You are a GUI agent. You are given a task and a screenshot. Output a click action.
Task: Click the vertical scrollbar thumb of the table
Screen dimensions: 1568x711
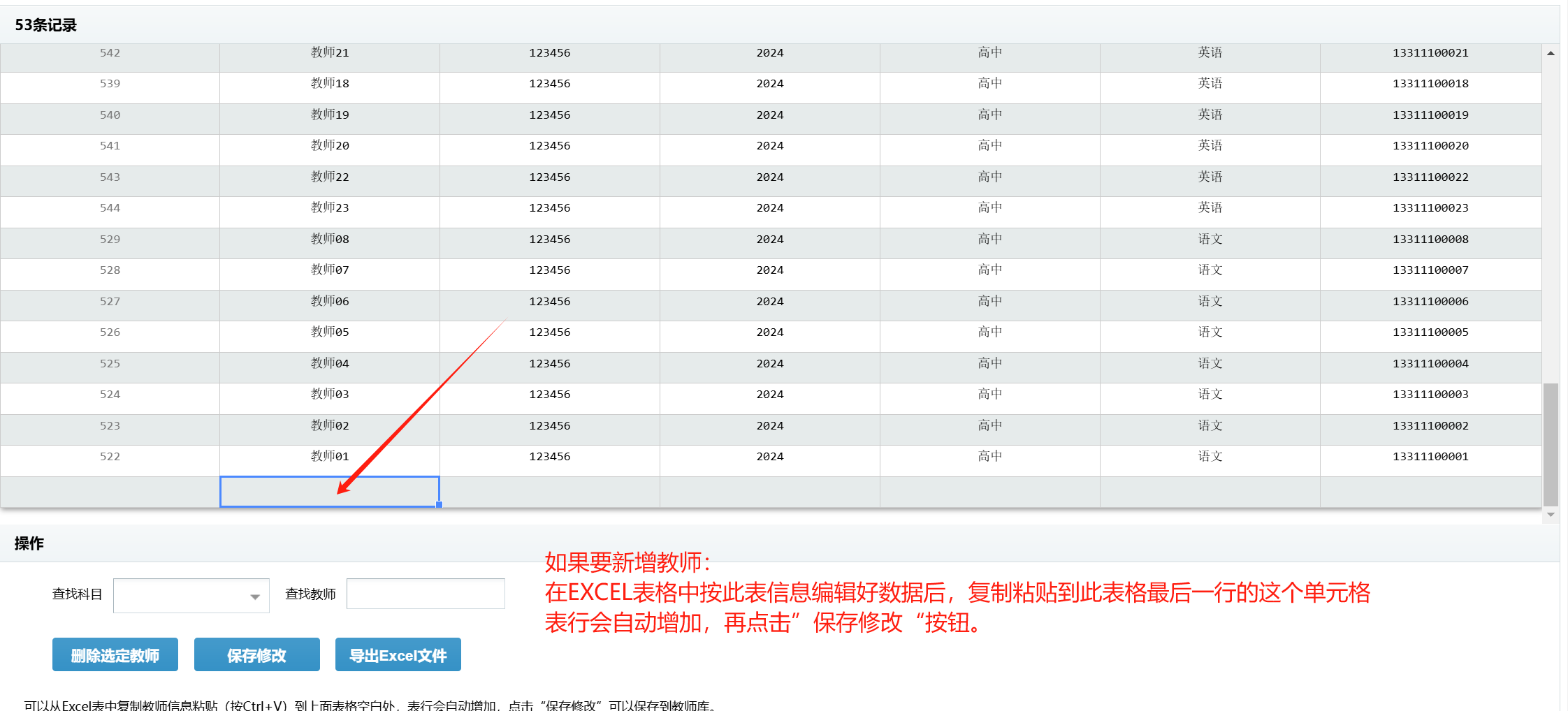[x=1551, y=444]
